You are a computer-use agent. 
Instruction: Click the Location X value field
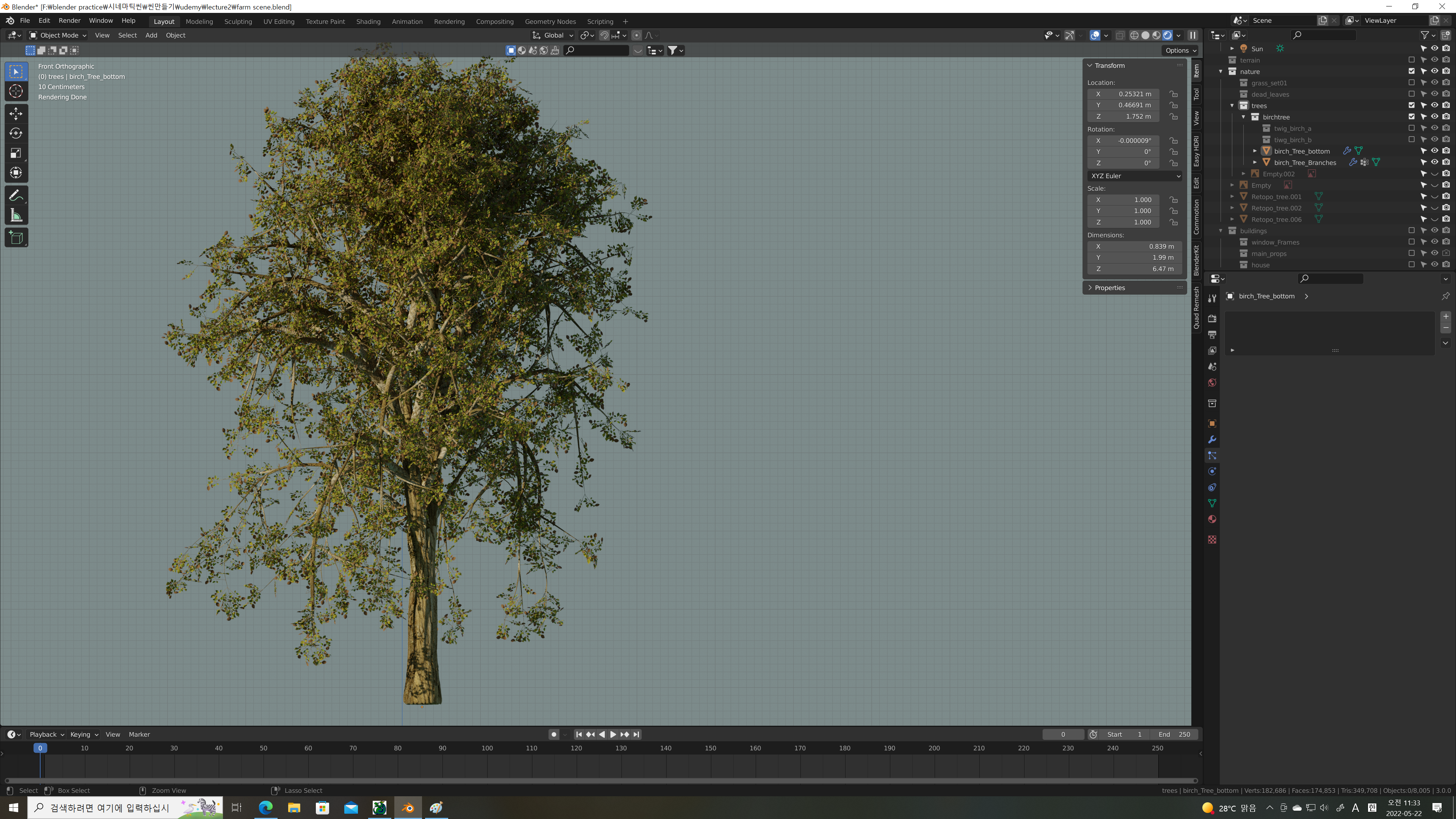[1122, 94]
